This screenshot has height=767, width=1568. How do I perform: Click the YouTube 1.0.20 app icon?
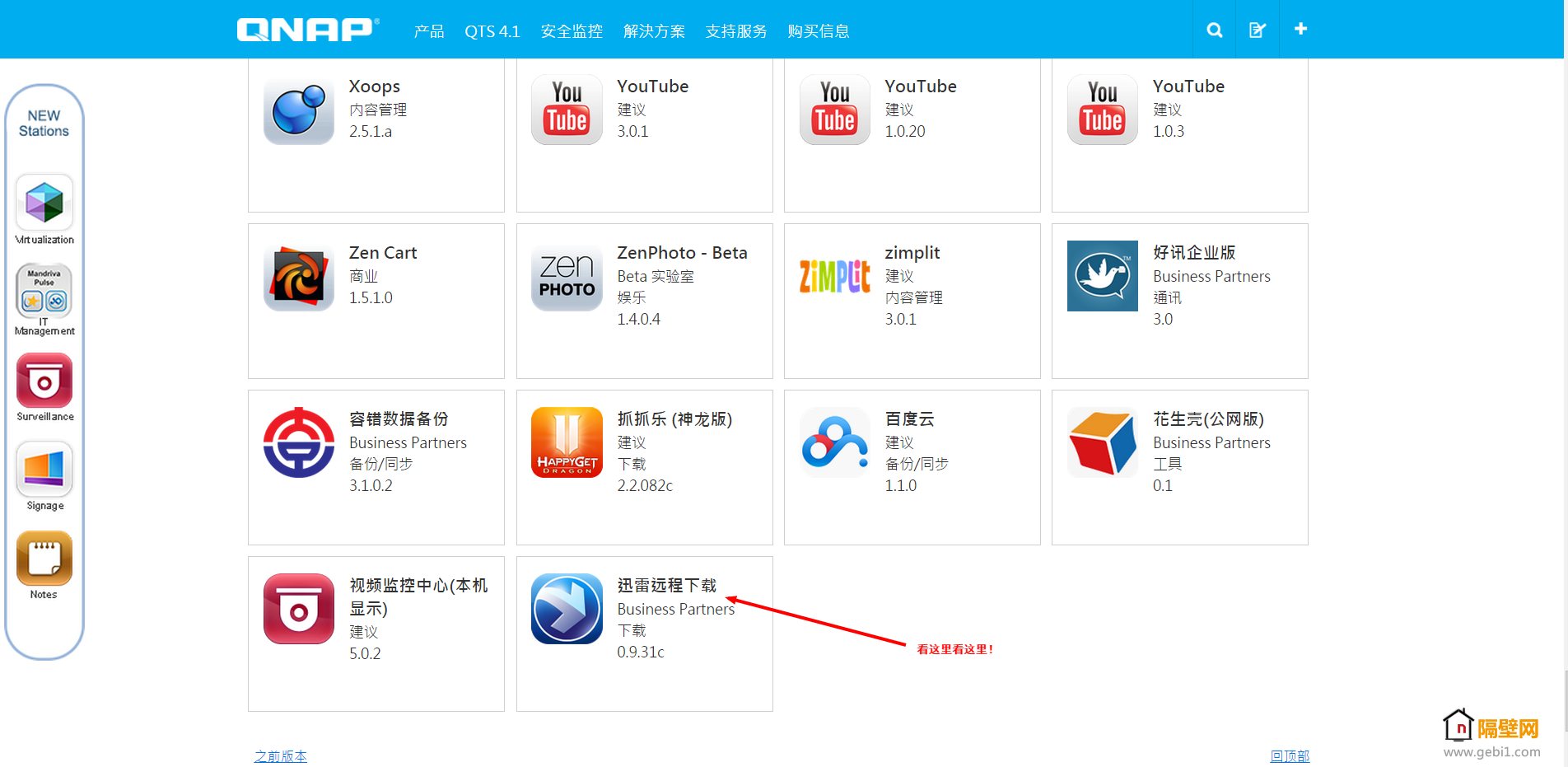(x=835, y=110)
